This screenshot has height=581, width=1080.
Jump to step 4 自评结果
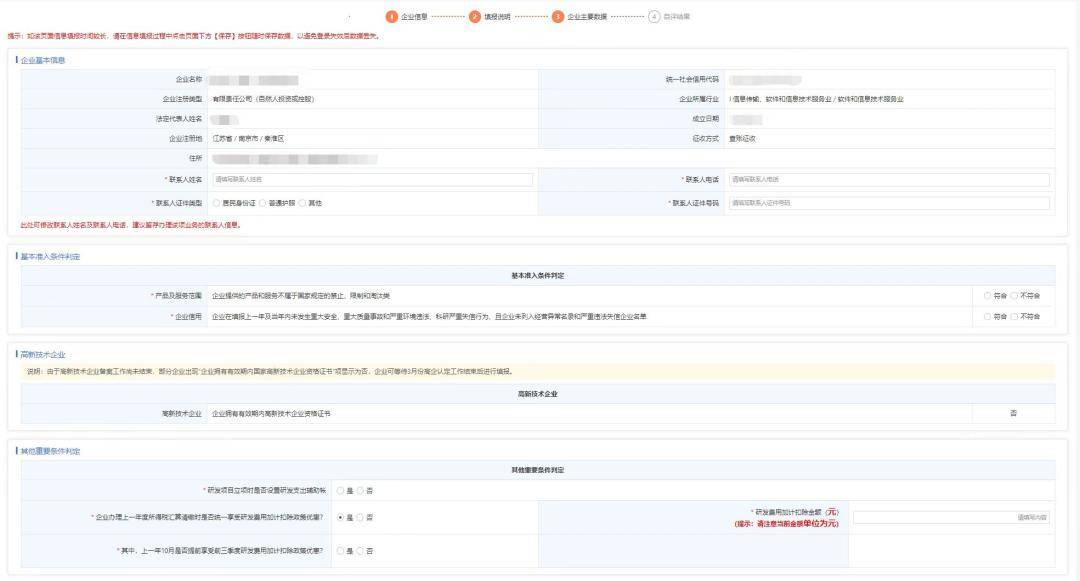654,16
